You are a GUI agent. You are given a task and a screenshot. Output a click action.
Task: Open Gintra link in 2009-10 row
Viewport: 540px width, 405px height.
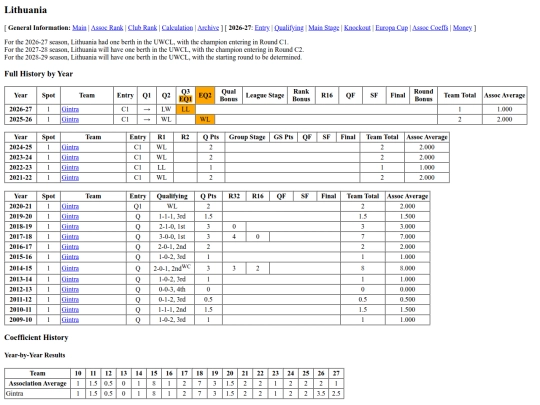(70, 320)
